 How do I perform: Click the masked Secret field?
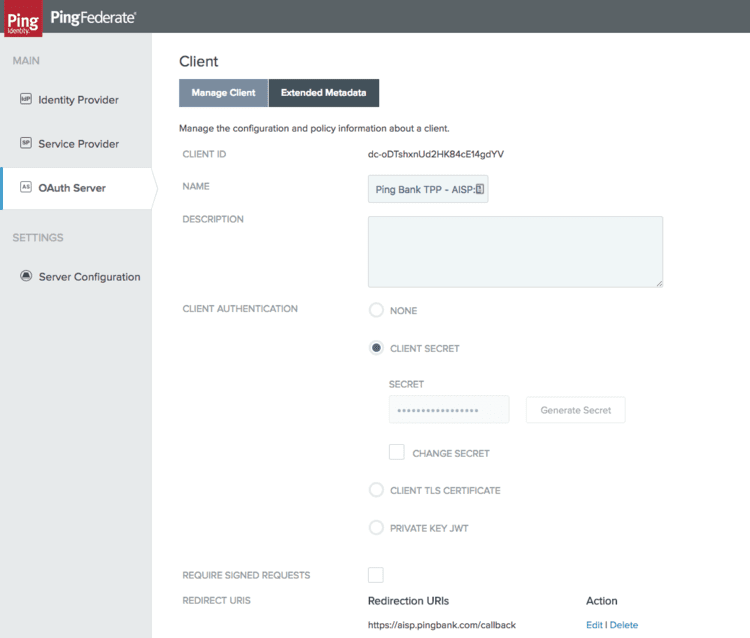click(x=449, y=410)
